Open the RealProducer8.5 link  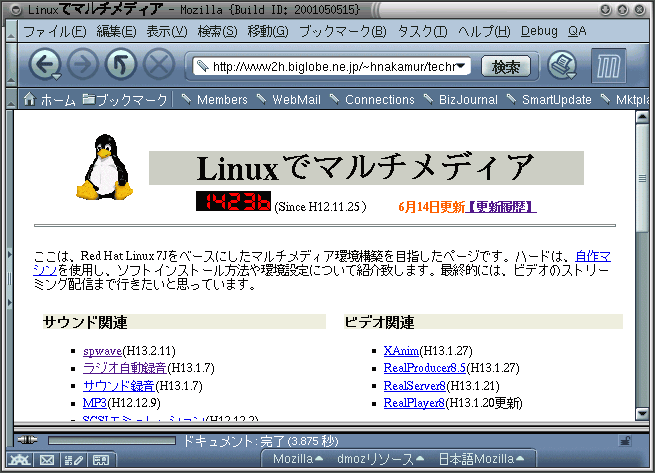coord(425,368)
